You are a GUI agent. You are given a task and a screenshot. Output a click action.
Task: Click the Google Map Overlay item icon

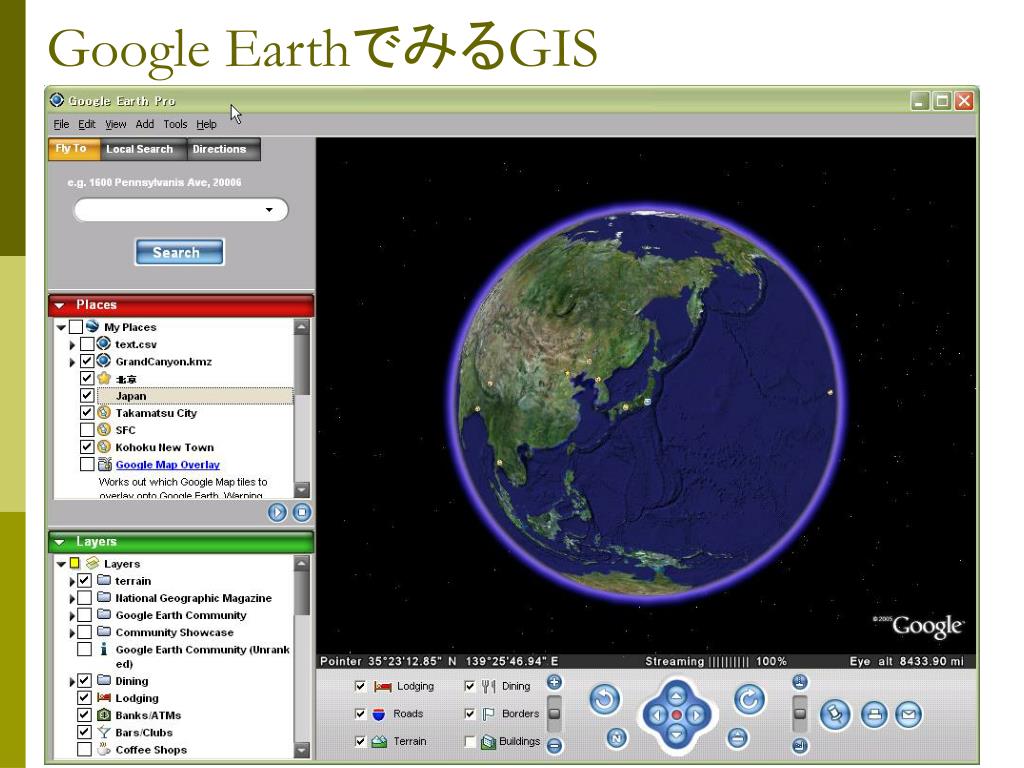(104, 464)
